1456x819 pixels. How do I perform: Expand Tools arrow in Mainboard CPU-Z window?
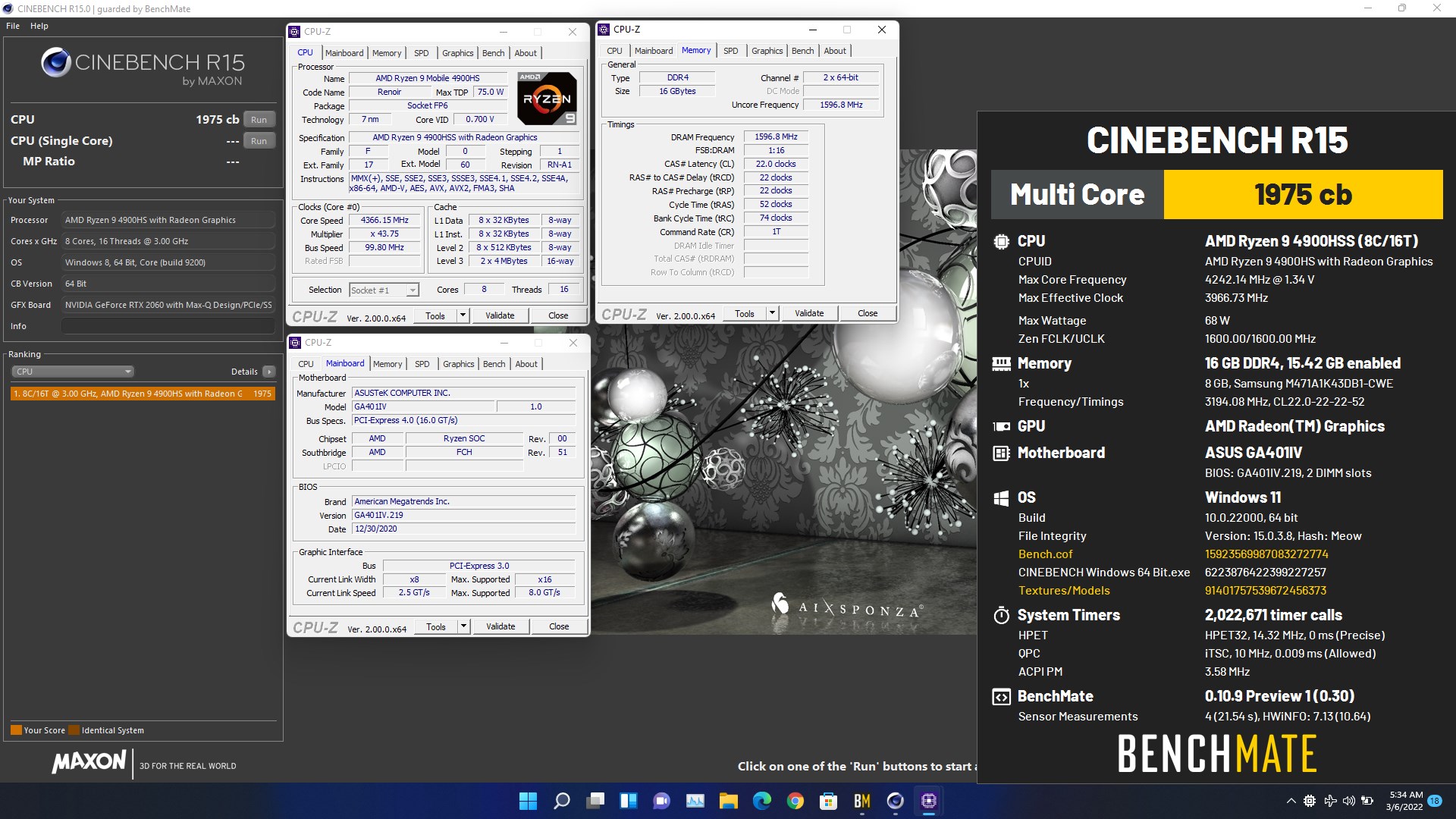click(x=463, y=626)
